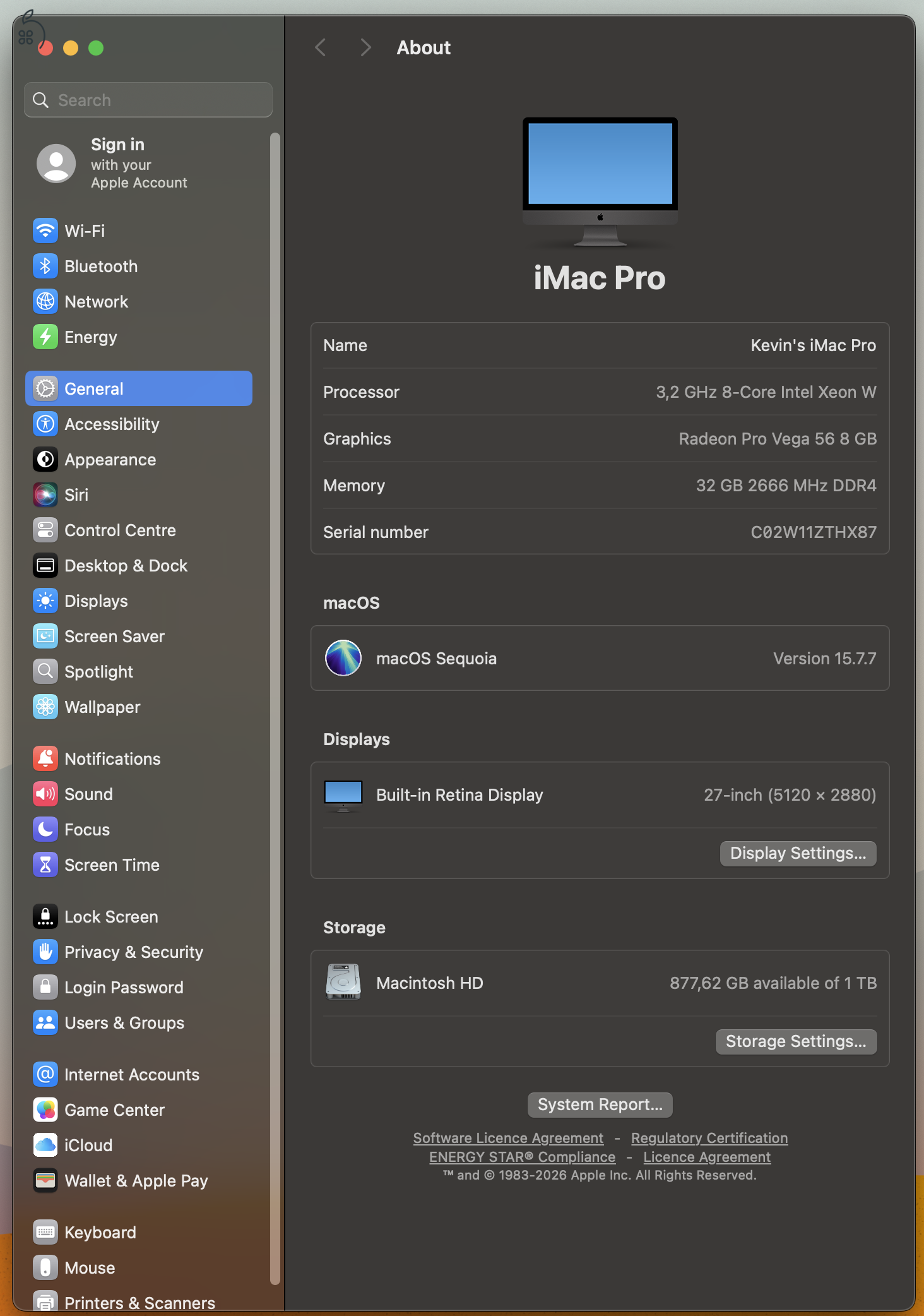Click "3,2 GHz 8-Core Intel Xeon W" value
This screenshot has width=924, height=1316.
(766, 392)
